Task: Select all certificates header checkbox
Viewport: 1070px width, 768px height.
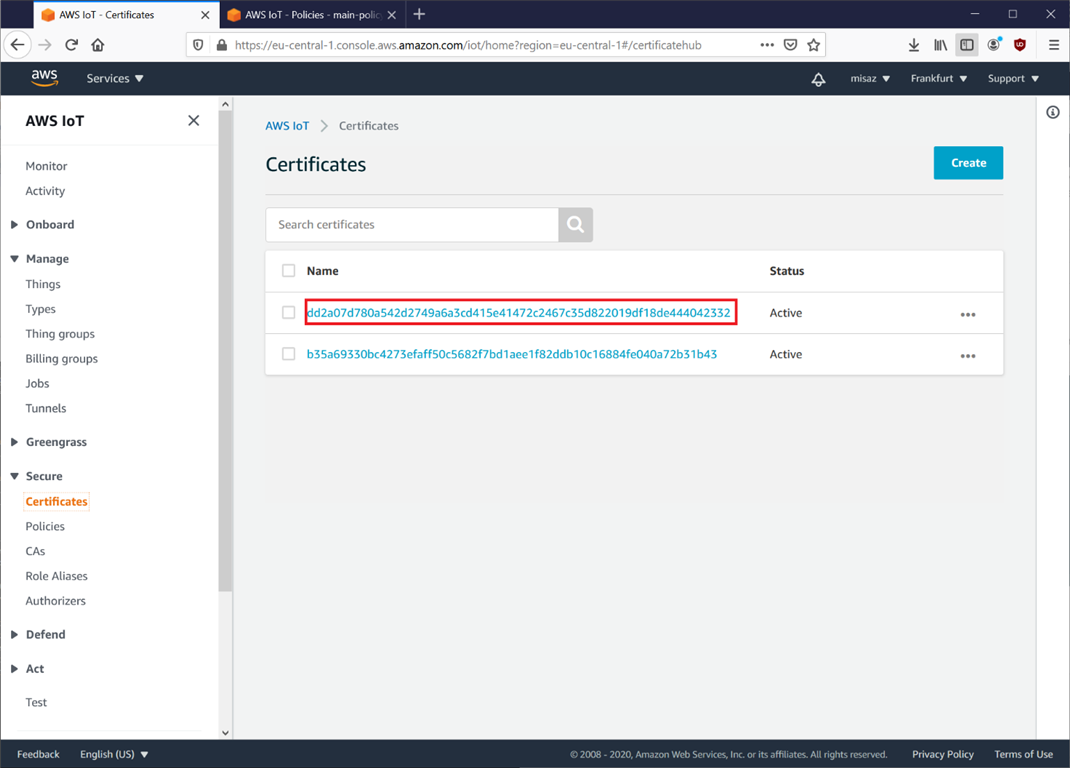Action: point(288,271)
